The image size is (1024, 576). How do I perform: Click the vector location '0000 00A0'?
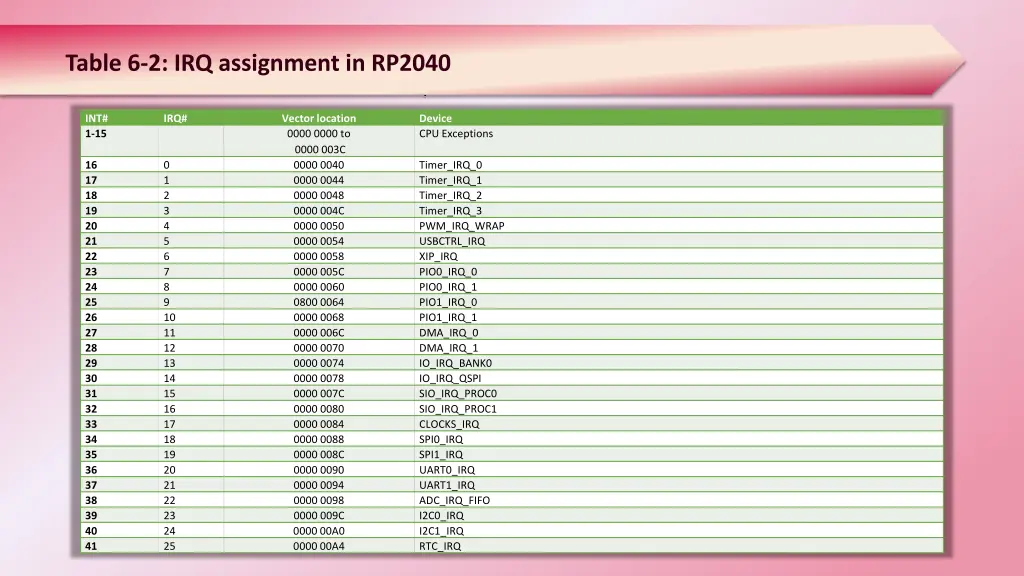click(319, 531)
